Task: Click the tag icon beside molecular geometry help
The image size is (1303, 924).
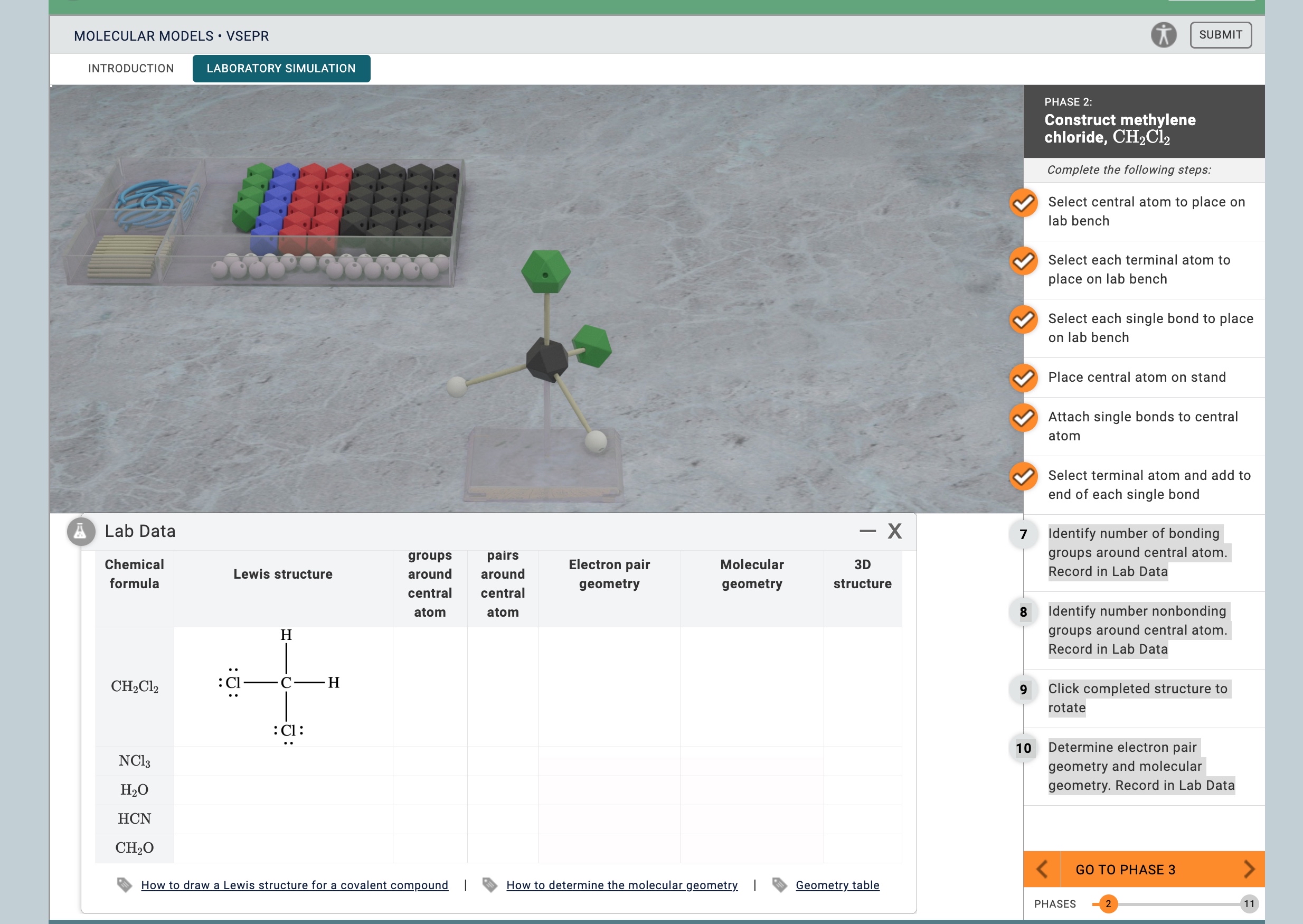Action: [x=490, y=885]
